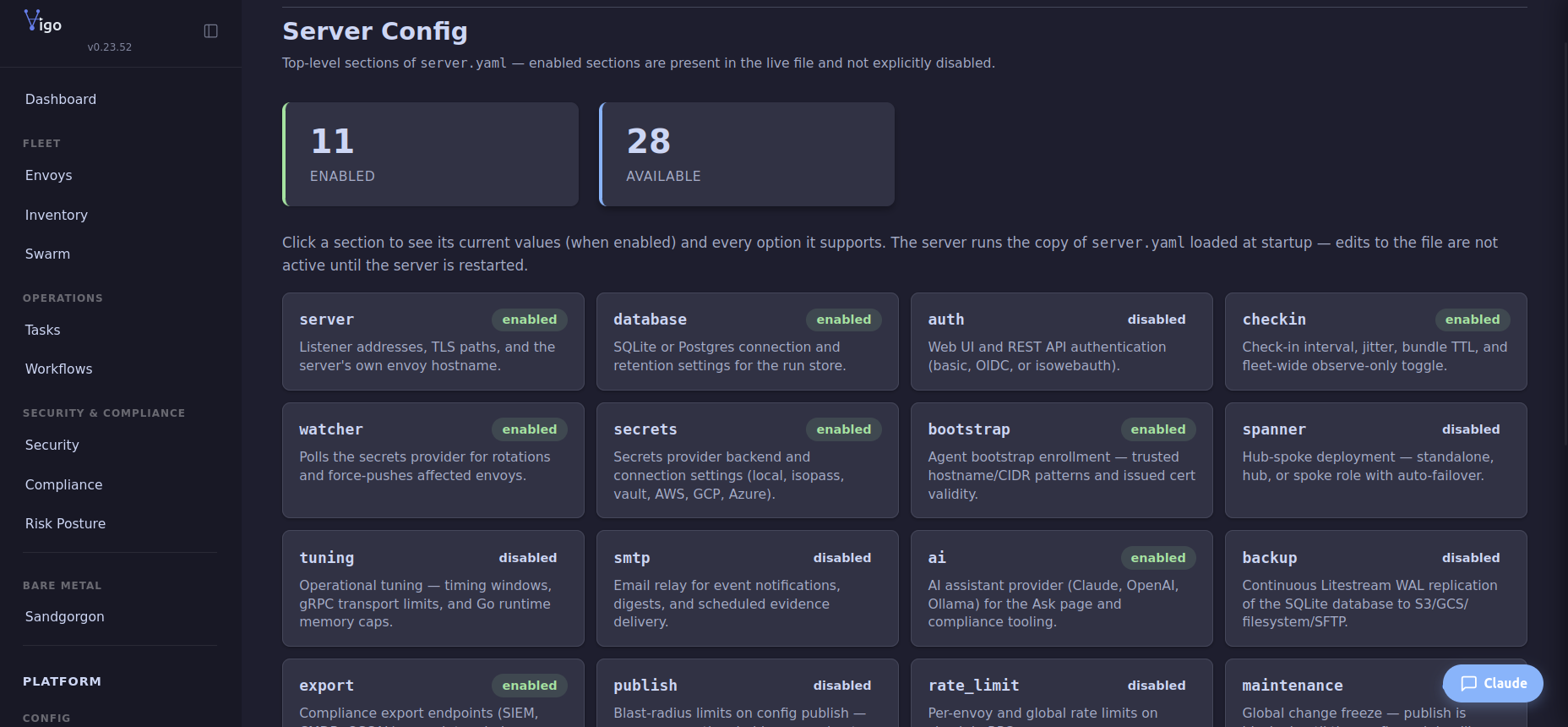1568x727 pixels.
Task: Click the enabled badge on server card
Action: pos(530,320)
